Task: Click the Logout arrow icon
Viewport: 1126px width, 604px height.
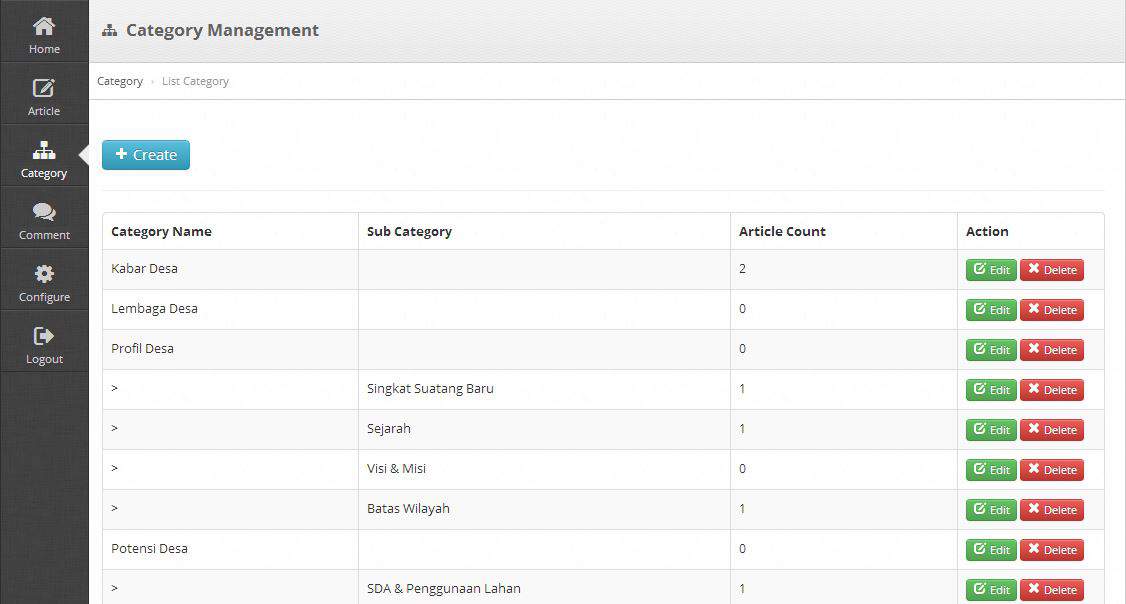Action: click(44, 335)
